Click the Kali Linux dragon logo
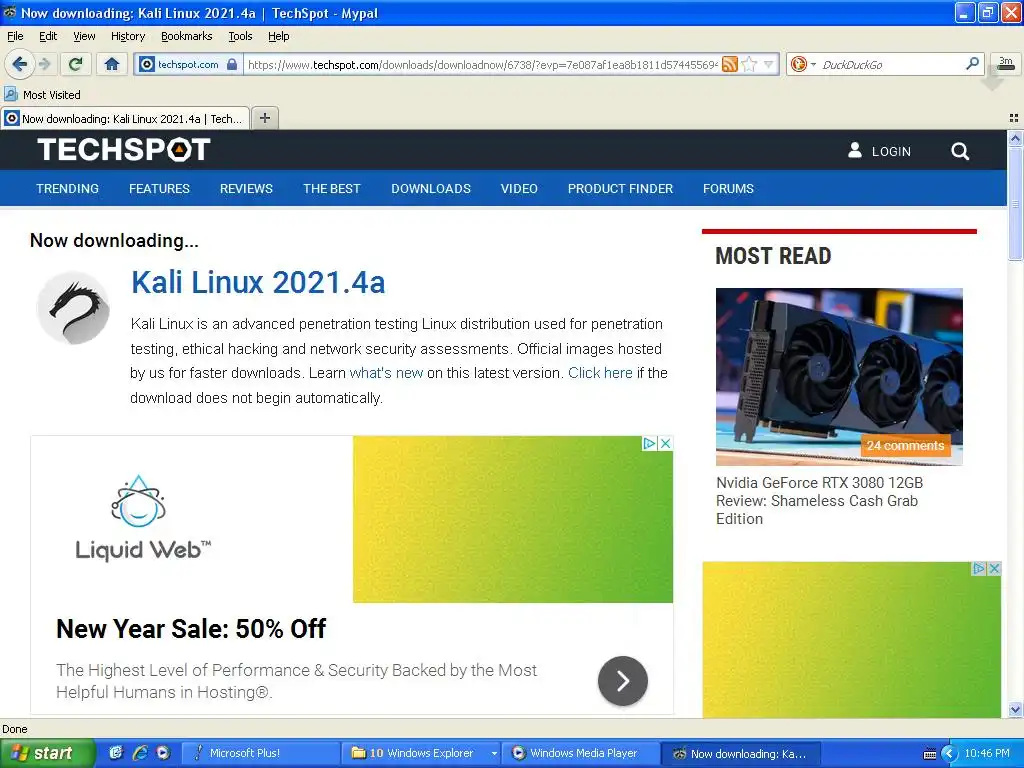 pos(73,308)
